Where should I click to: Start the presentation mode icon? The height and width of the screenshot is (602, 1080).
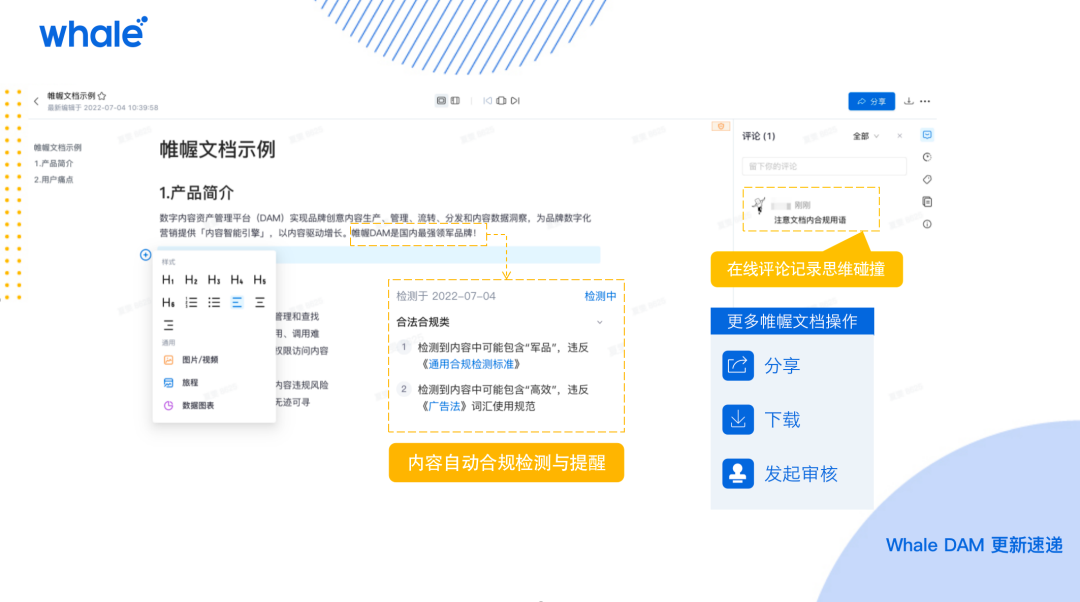(501, 101)
